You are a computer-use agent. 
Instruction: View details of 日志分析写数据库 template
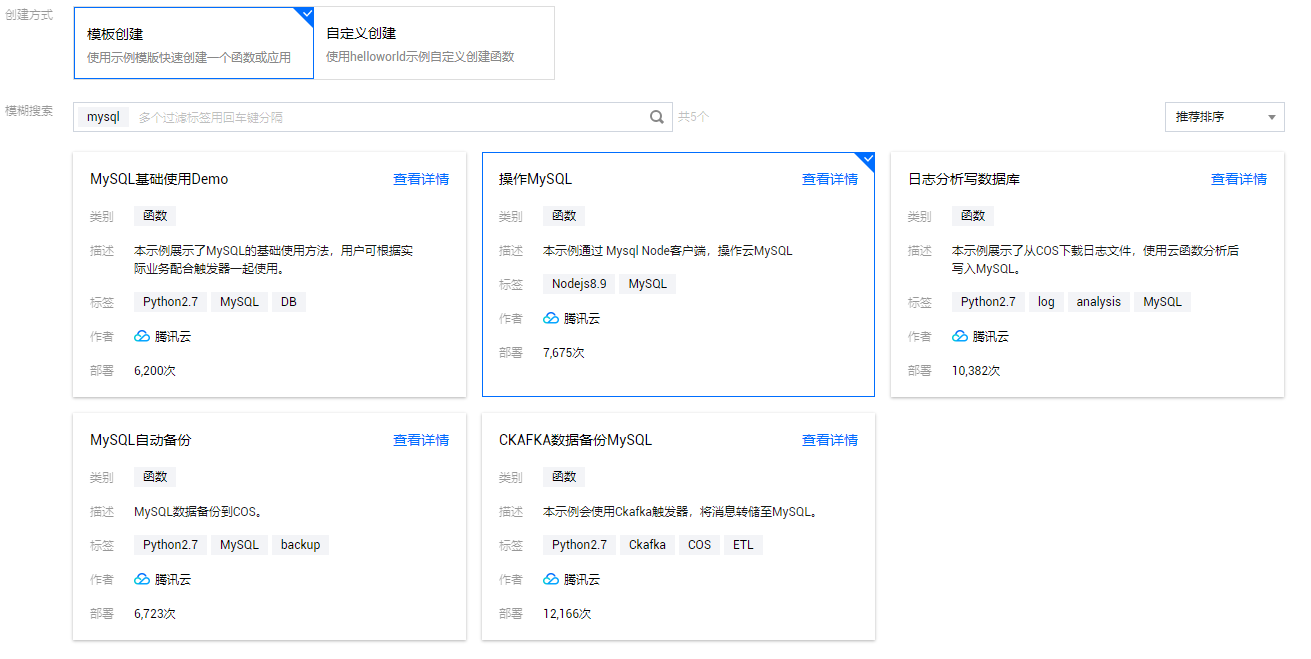pyautogui.click(x=1238, y=179)
